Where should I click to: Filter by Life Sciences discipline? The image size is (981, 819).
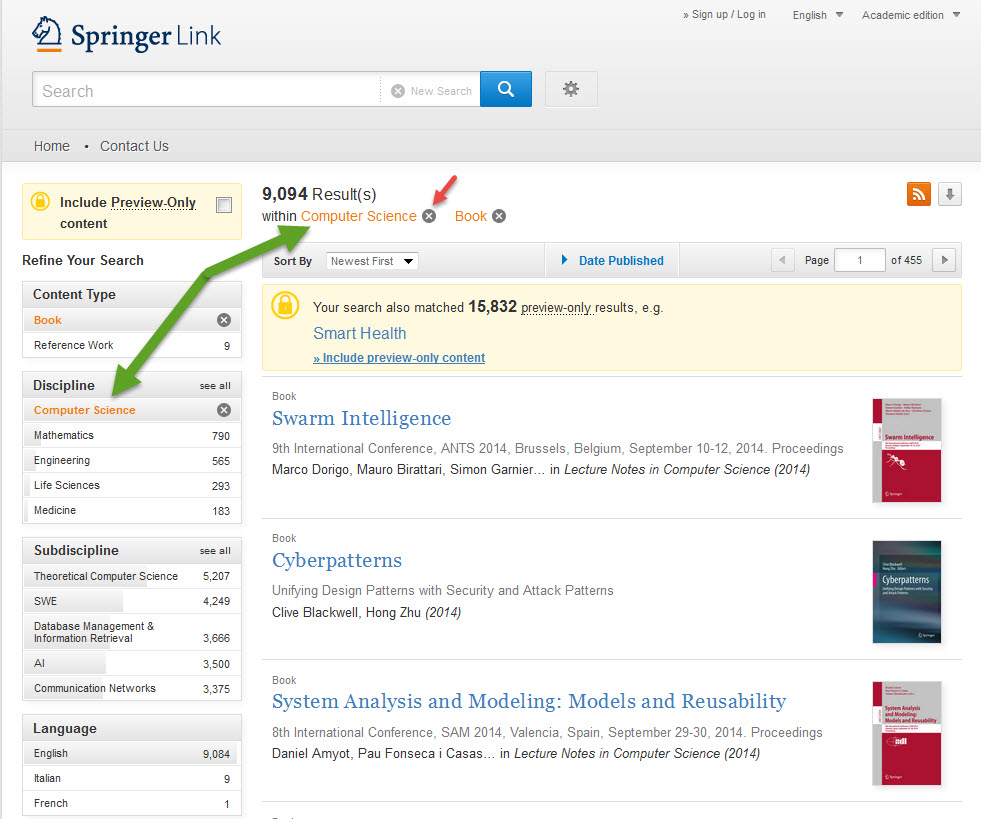click(x=132, y=486)
